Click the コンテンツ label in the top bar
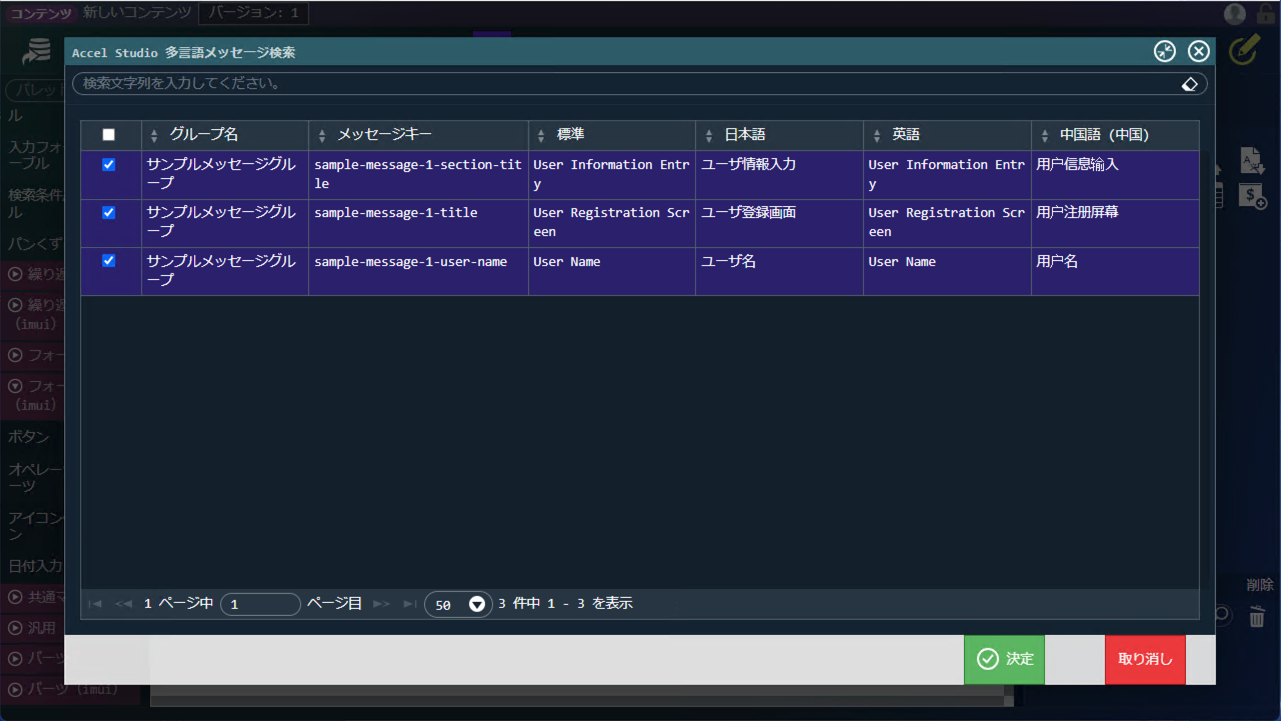Viewport: 1281px width, 721px height. (42, 13)
